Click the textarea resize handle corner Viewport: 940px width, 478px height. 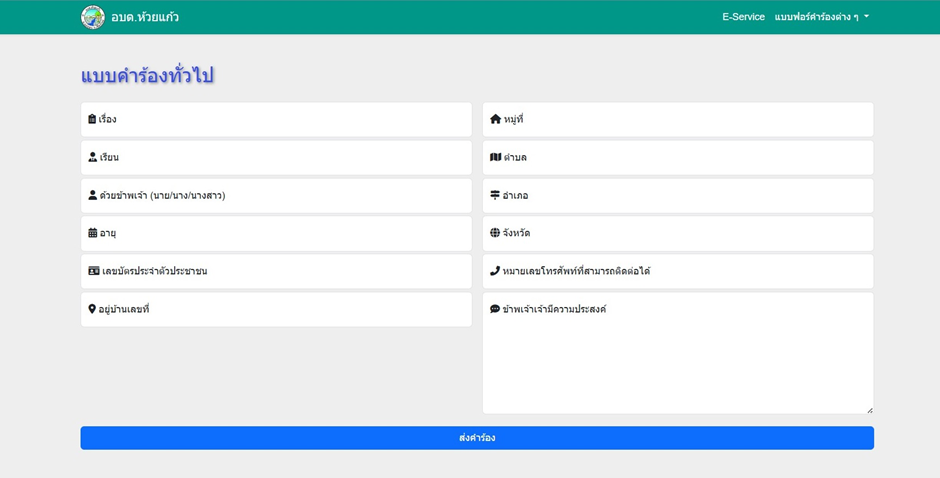point(869,410)
